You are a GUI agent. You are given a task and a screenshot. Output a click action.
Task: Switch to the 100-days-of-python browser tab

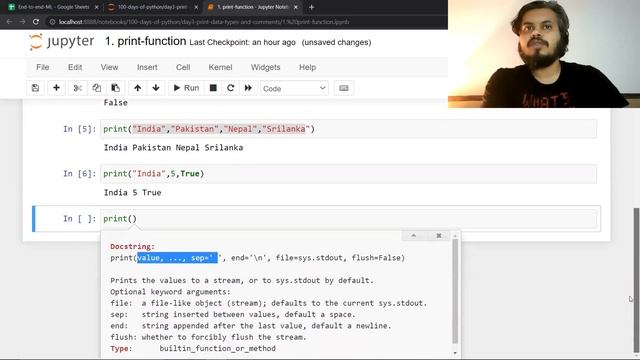pos(152,7)
